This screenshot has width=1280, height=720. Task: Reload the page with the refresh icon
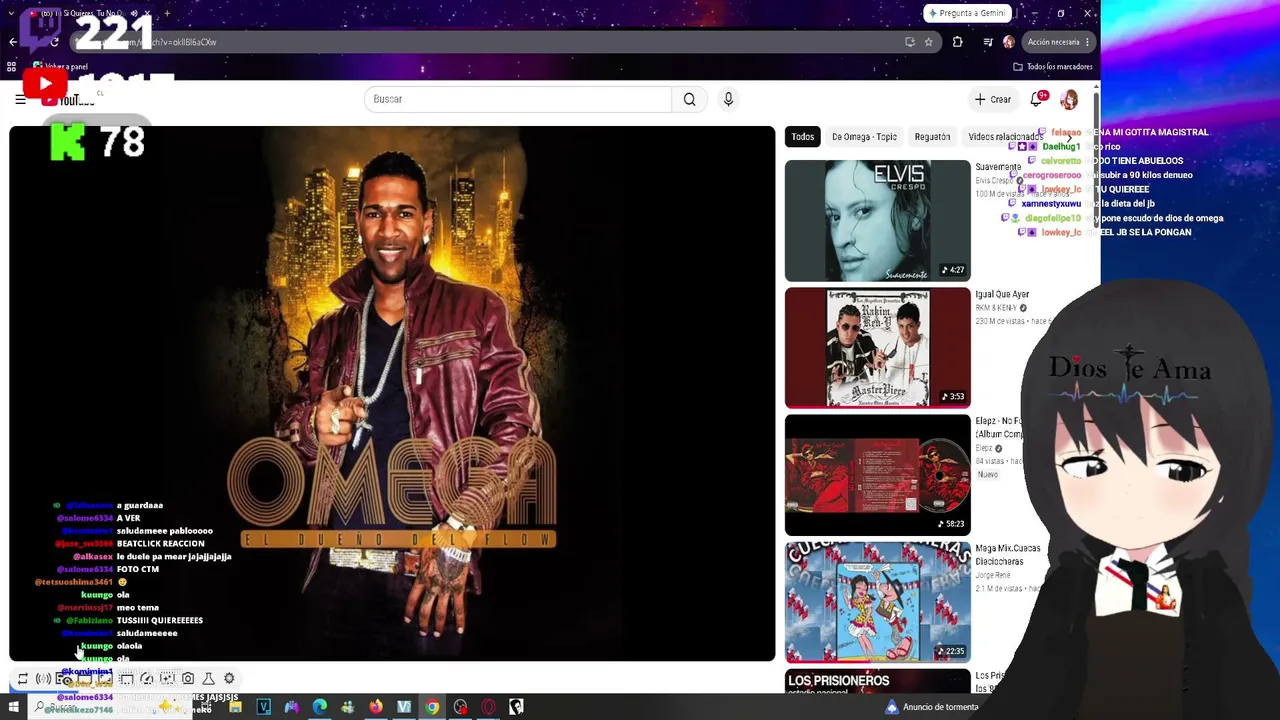54,42
